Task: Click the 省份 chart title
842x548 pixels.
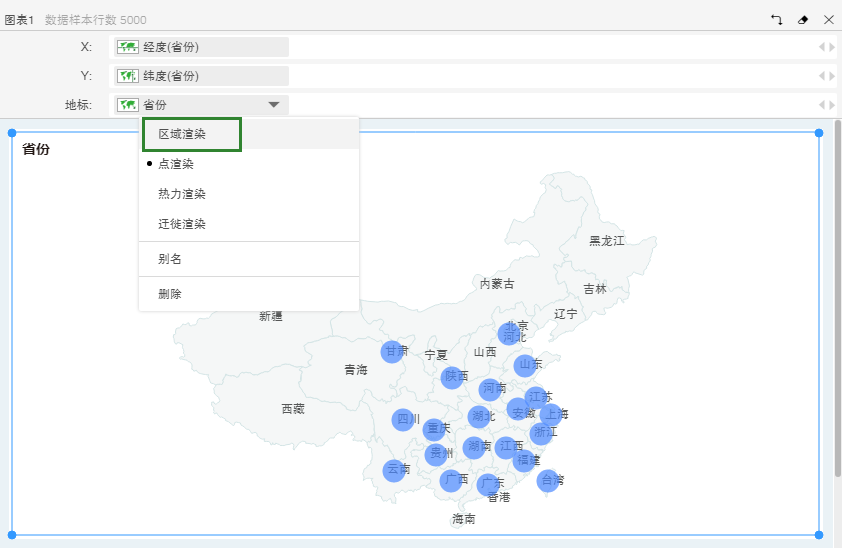Action: (x=36, y=149)
